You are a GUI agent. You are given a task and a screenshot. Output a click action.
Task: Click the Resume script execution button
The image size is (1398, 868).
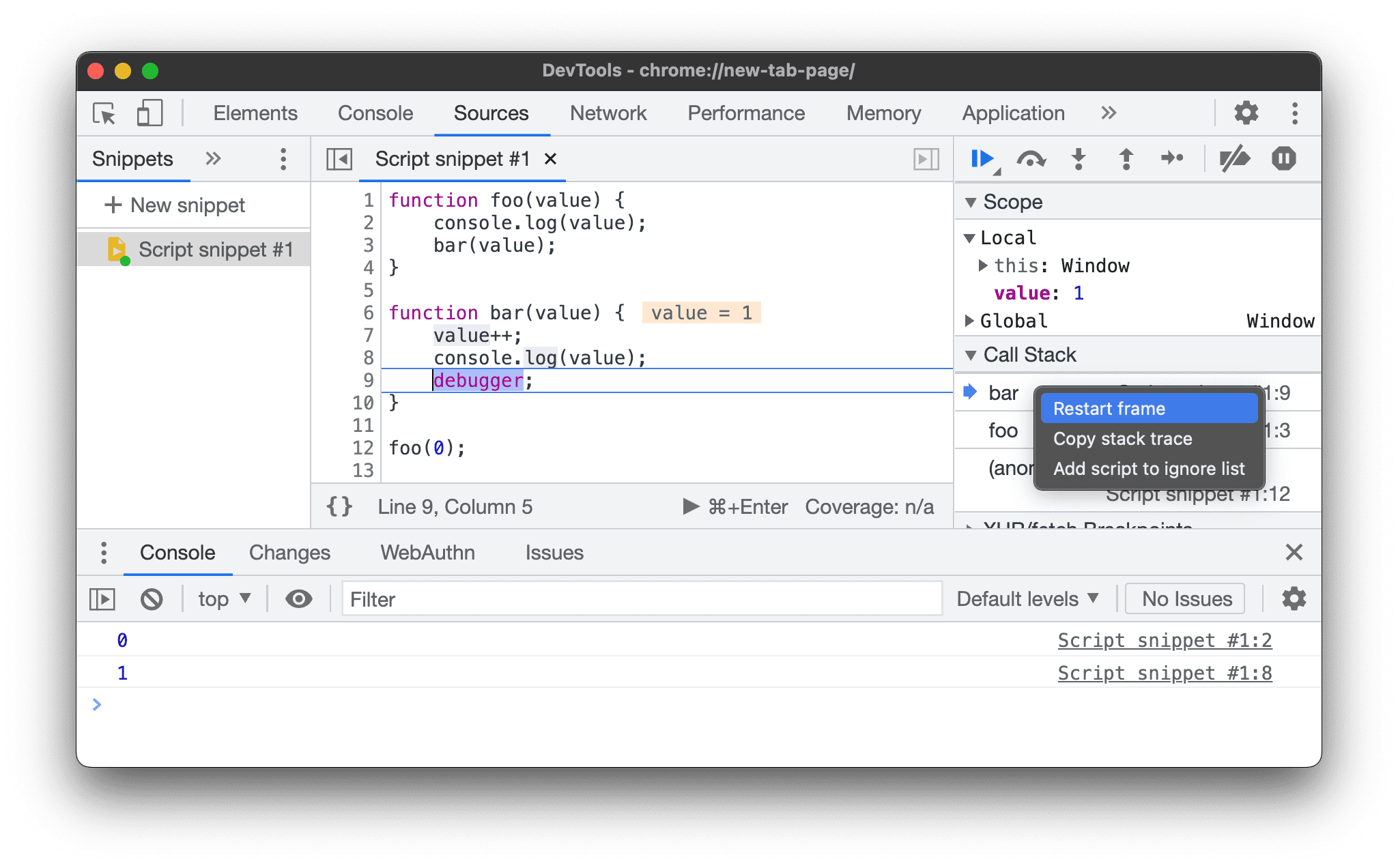(x=981, y=158)
